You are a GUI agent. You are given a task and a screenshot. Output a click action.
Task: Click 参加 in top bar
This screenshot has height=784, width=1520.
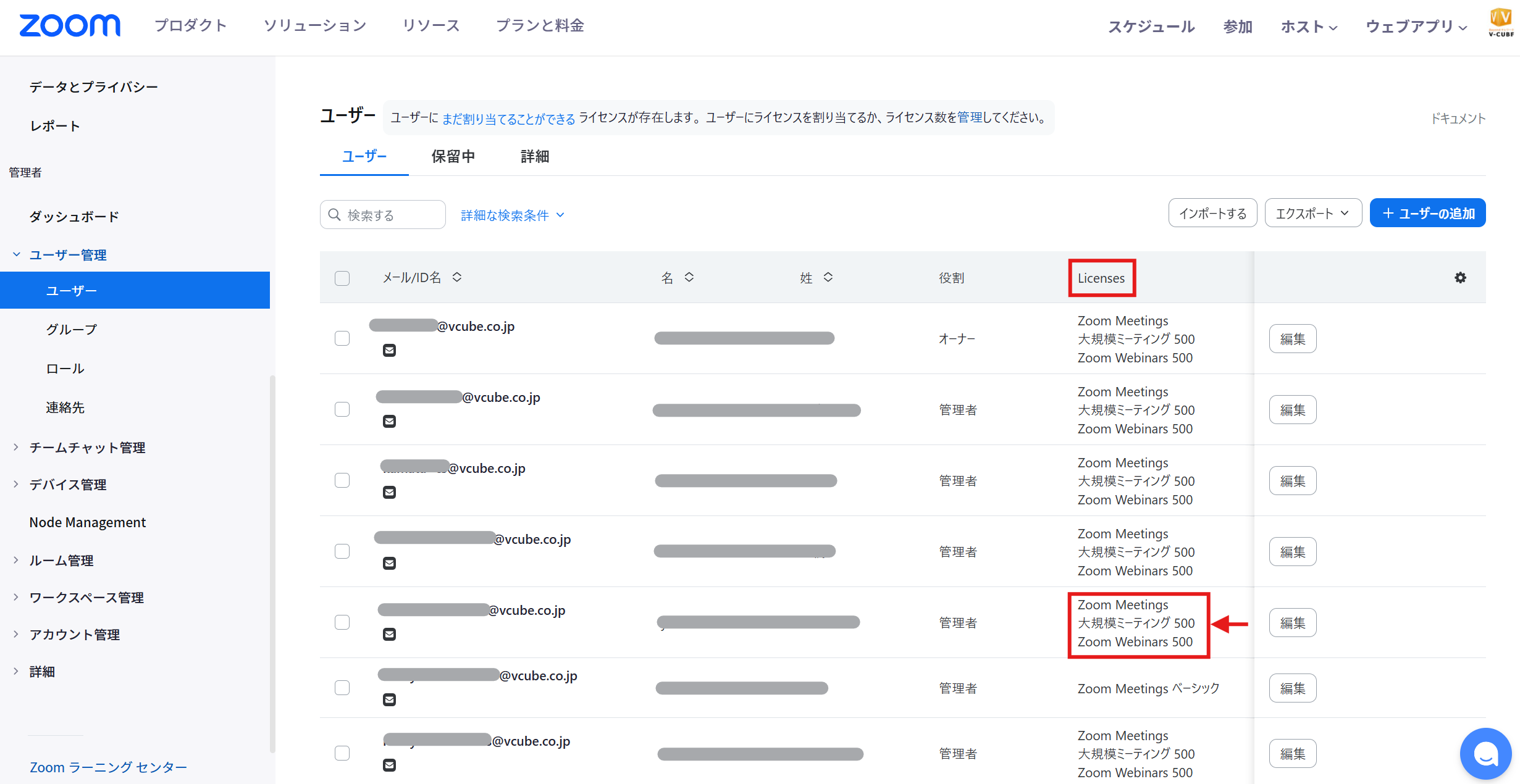tap(1238, 27)
